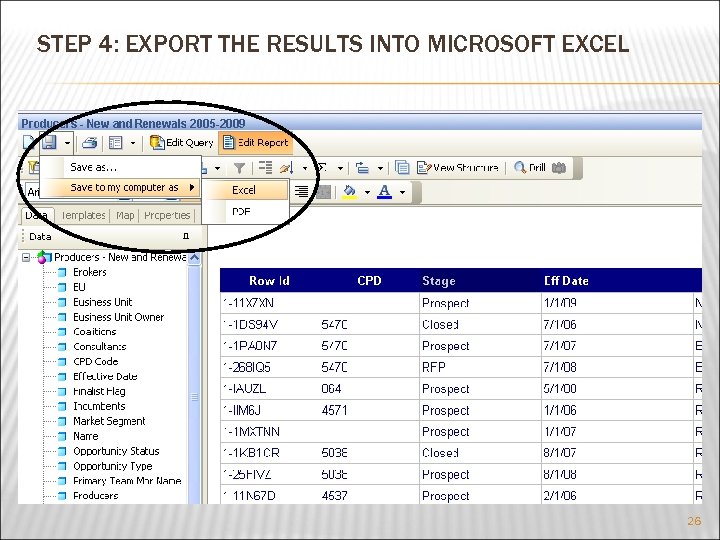Click the font color A icon
The height and width of the screenshot is (540, 720).
384,191
